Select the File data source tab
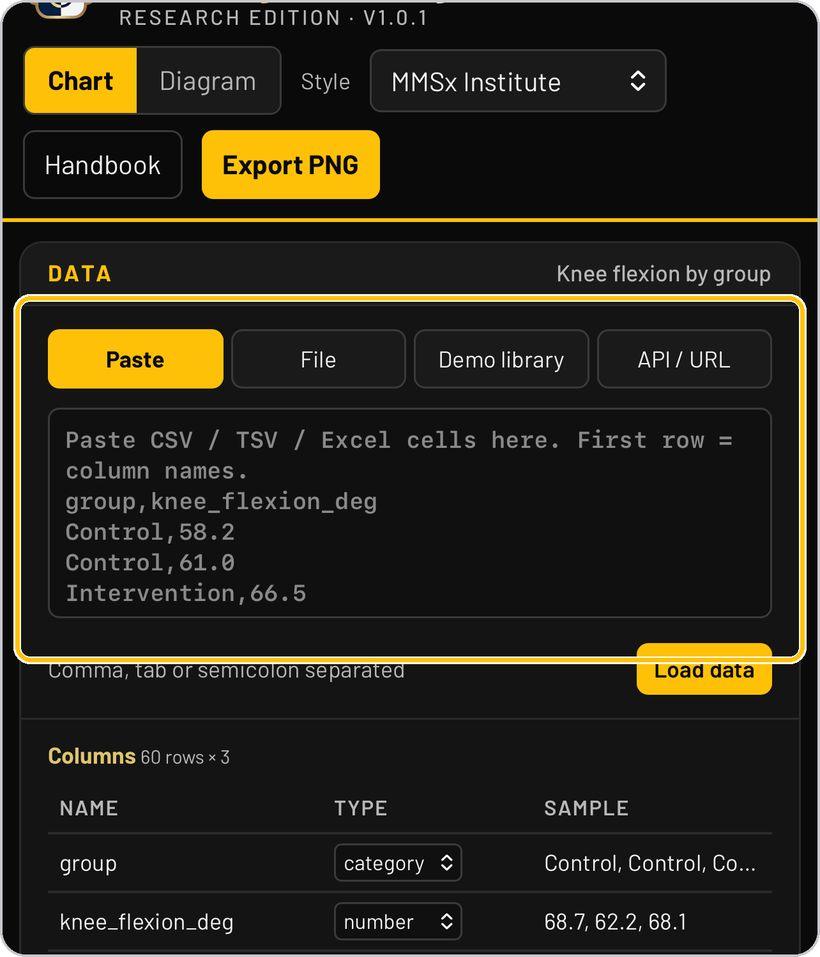Viewport: 820px width, 957px height. coord(318,359)
